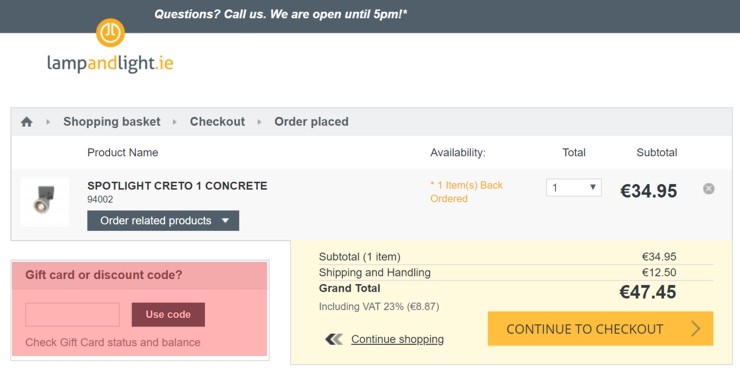Open the product quantity dropdown
This screenshot has width=740, height=377.
(x=573, y=188)
